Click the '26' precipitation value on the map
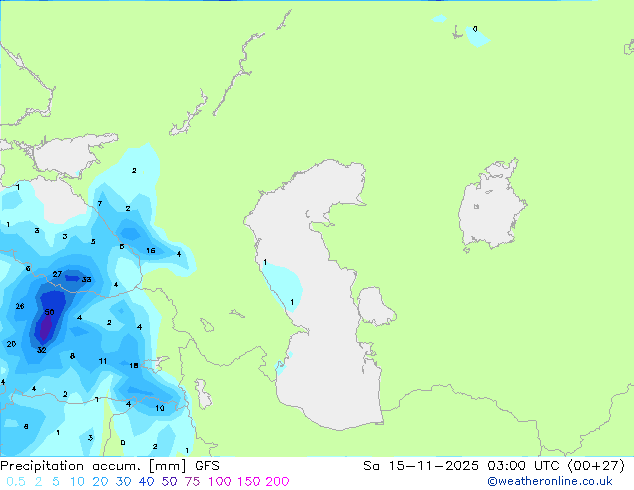Image resolution: width=634 pixels, height=490 pixels. [x=20, y=306]
